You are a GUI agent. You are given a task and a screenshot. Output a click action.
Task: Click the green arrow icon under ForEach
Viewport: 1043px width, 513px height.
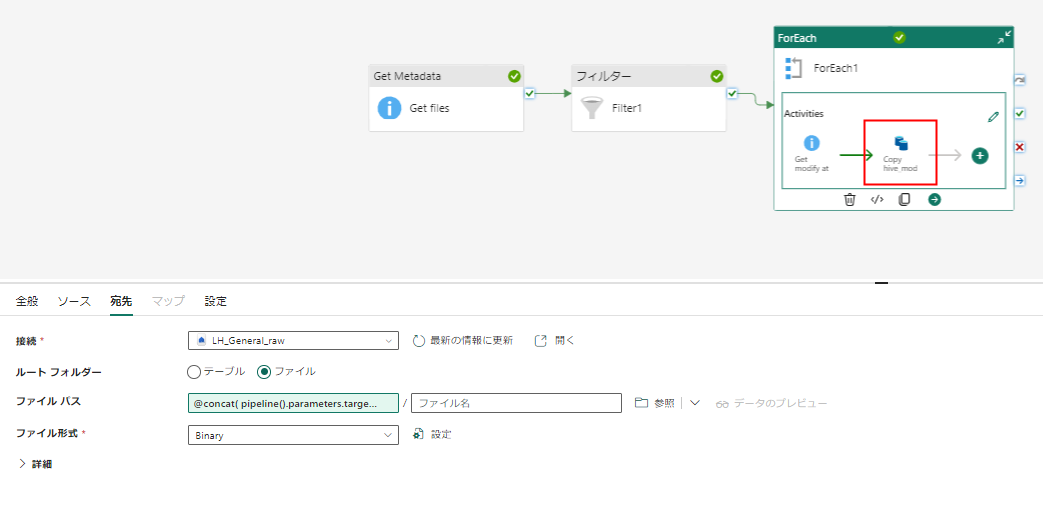coord(935,200)
